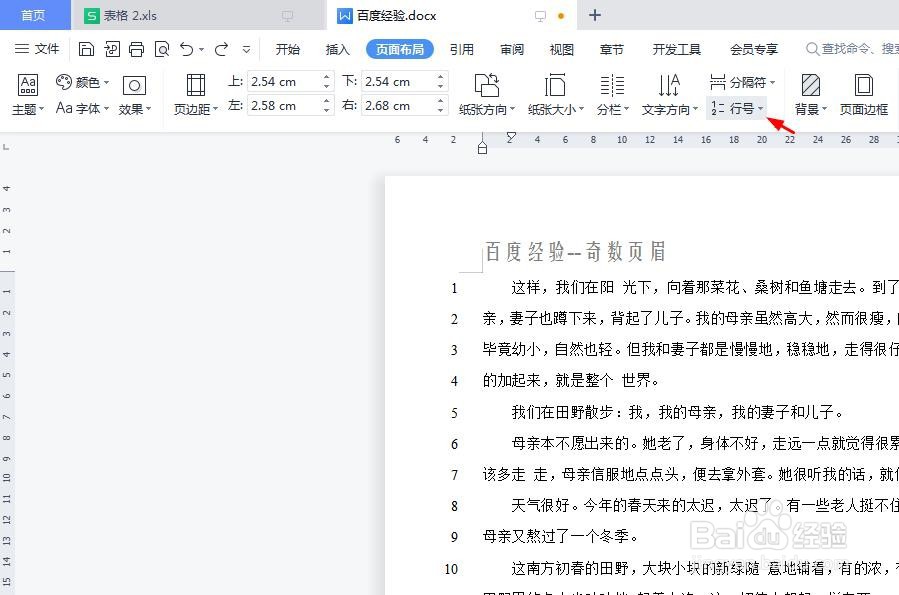Click the bottom margin 下 input field
899x595 pixels.
click(398, 81)
